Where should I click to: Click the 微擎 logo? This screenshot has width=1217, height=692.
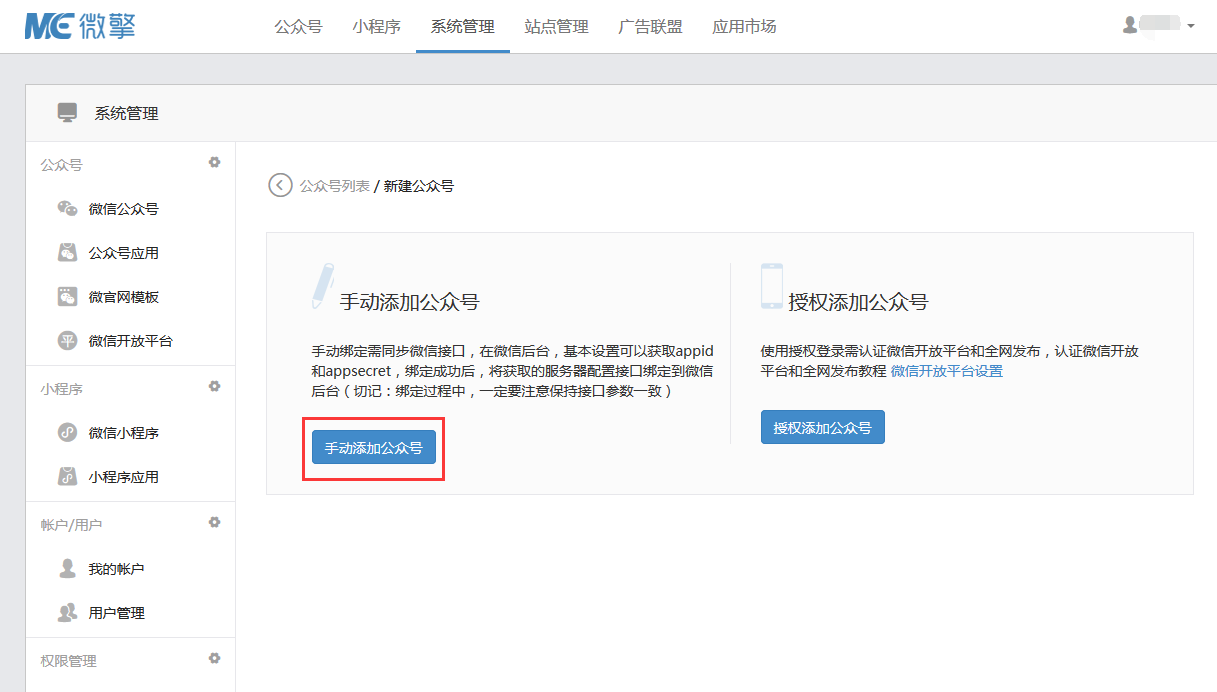(80, 26)
